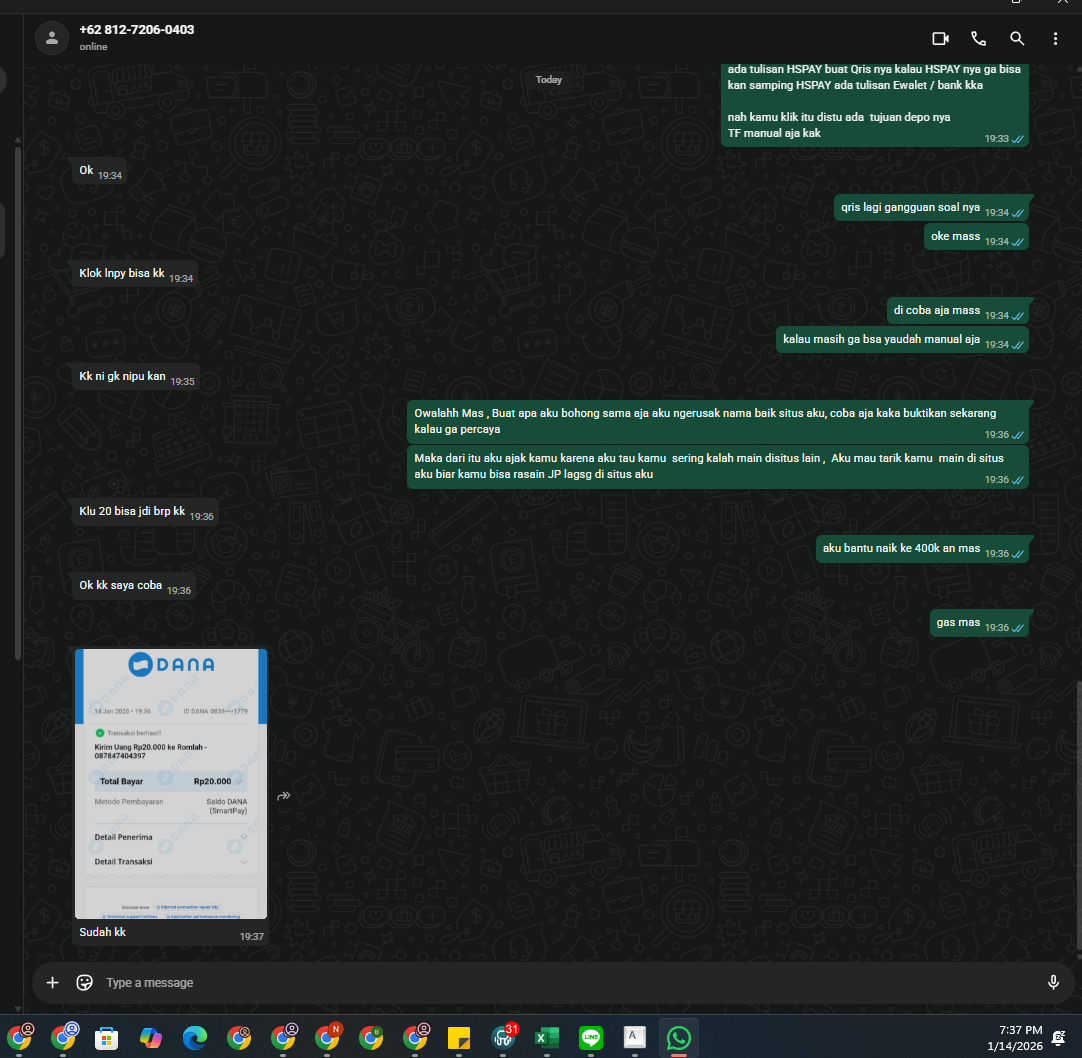The height and width of the screenshot is (1058, 1082).
Task: Click the Today date label
Action: click(549, 79)
